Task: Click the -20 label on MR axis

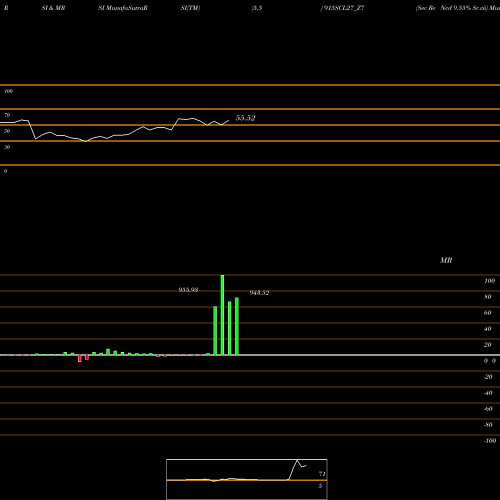Action: tap(488, 377)
